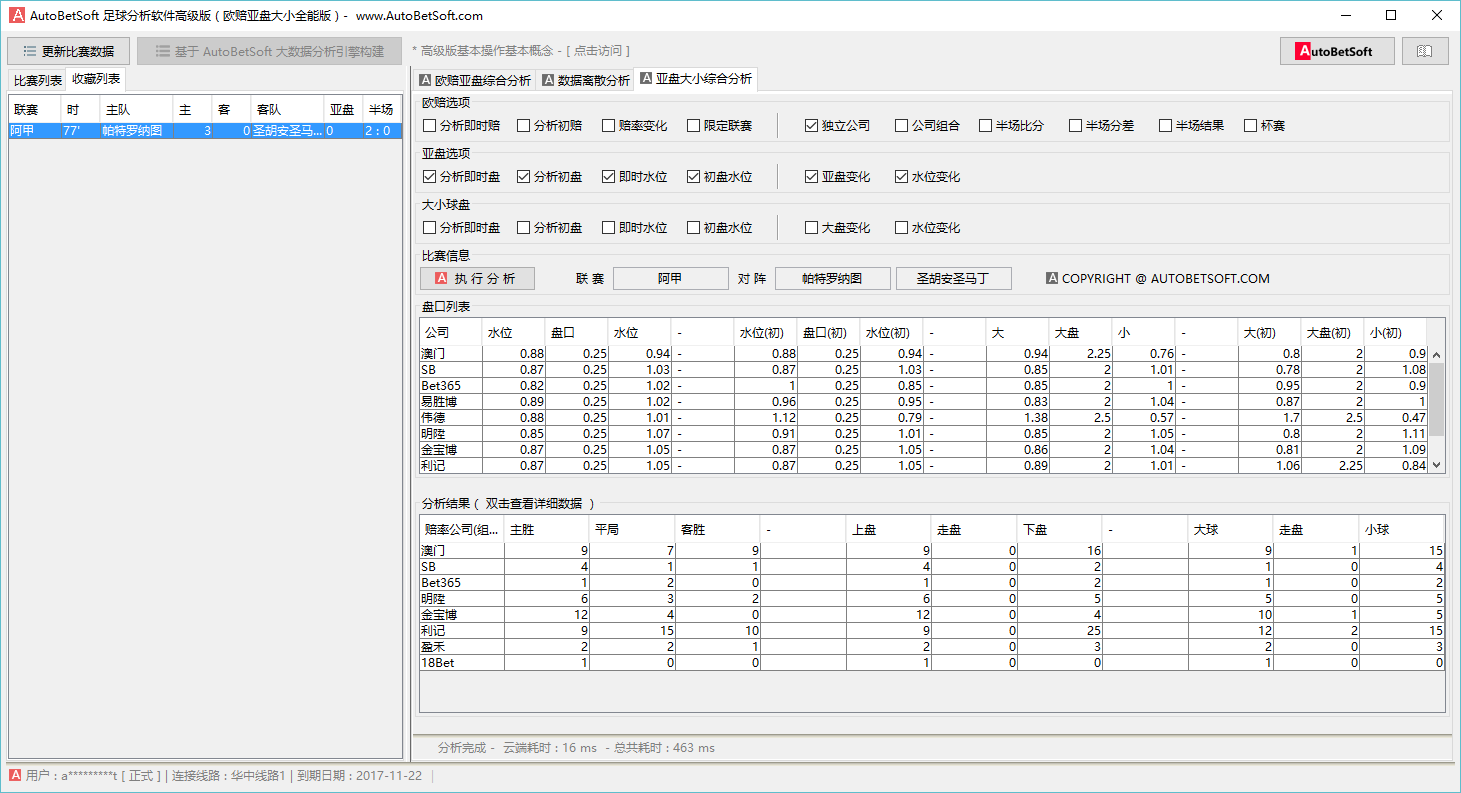
Task: Click the red A application icon in title bar
Action: tap(17, 15)
